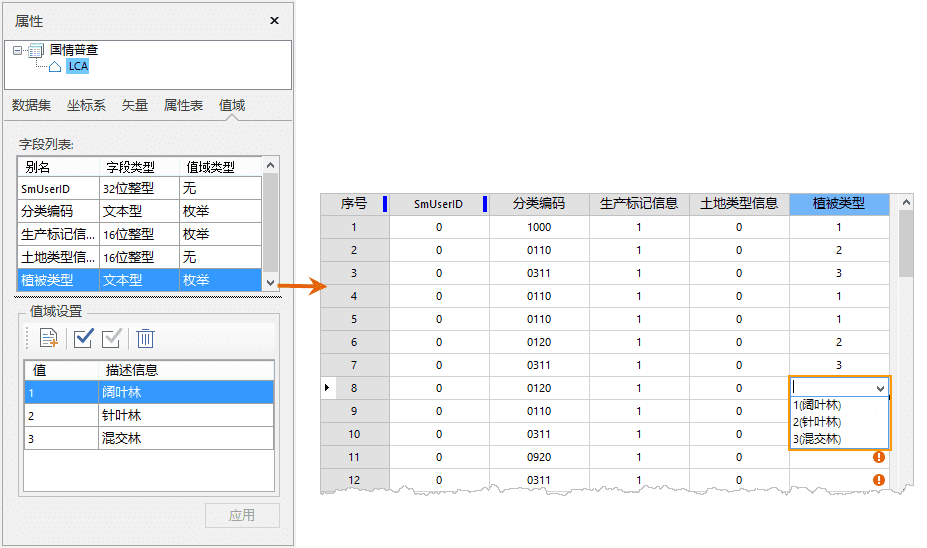
Task: Choose 3(混交林) from the dropdown list
Action: pos(817,439)
